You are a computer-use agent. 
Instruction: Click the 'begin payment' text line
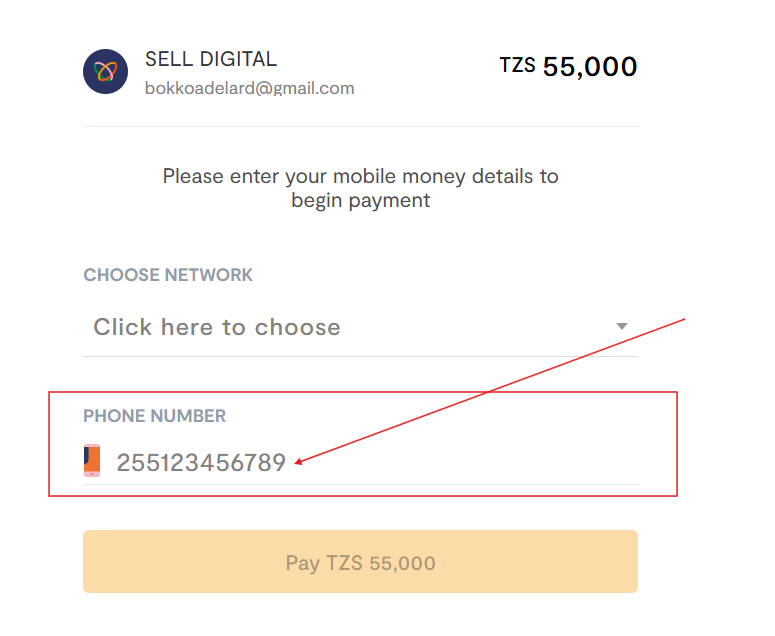point(360,201)
